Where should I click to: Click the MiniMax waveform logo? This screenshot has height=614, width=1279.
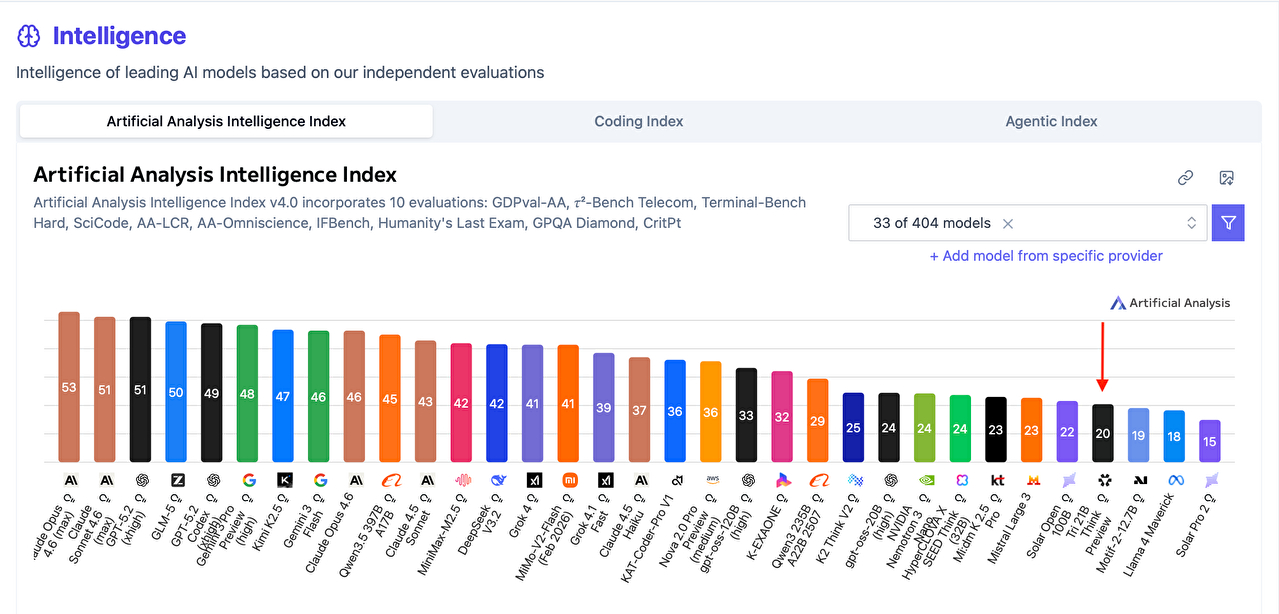(x=462, y=480)
